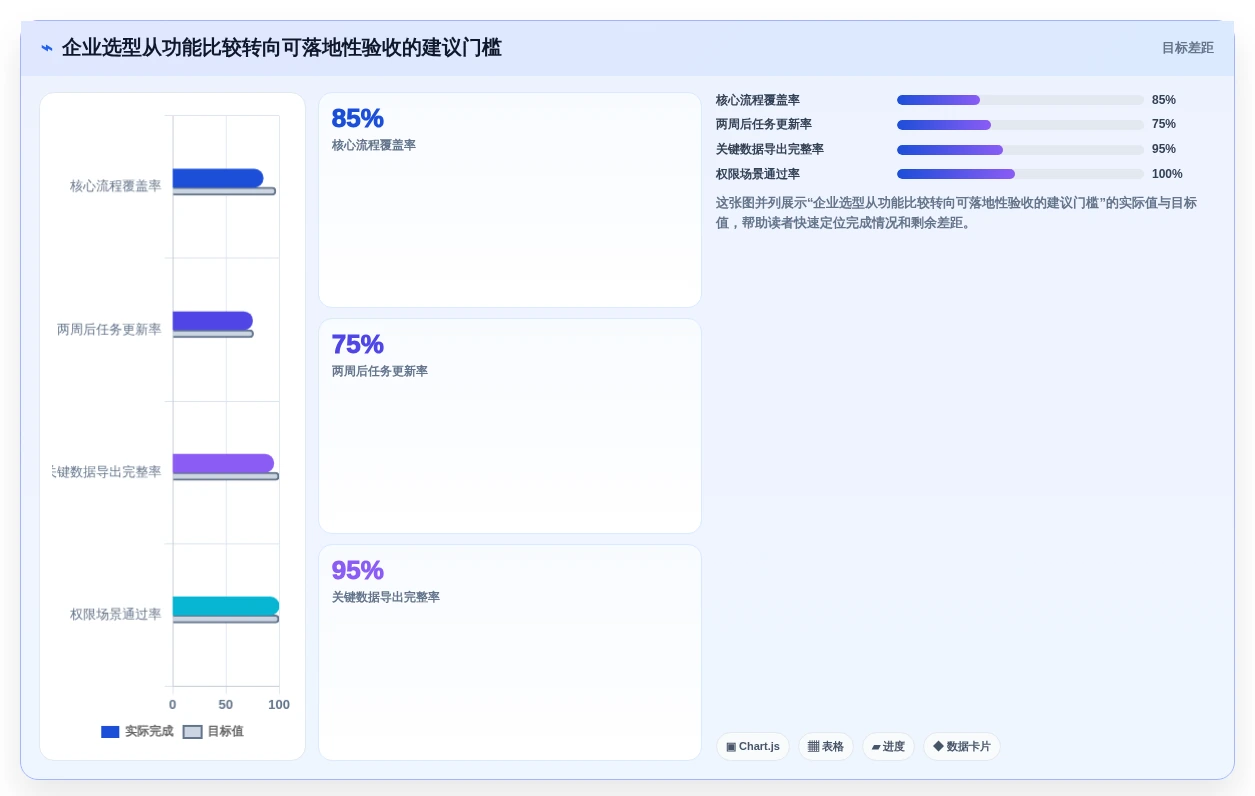Image resolution: width=1255 pixels, height=796 pixels.
Task: Click the x-axis tick label 50
Action: [226, 704]
